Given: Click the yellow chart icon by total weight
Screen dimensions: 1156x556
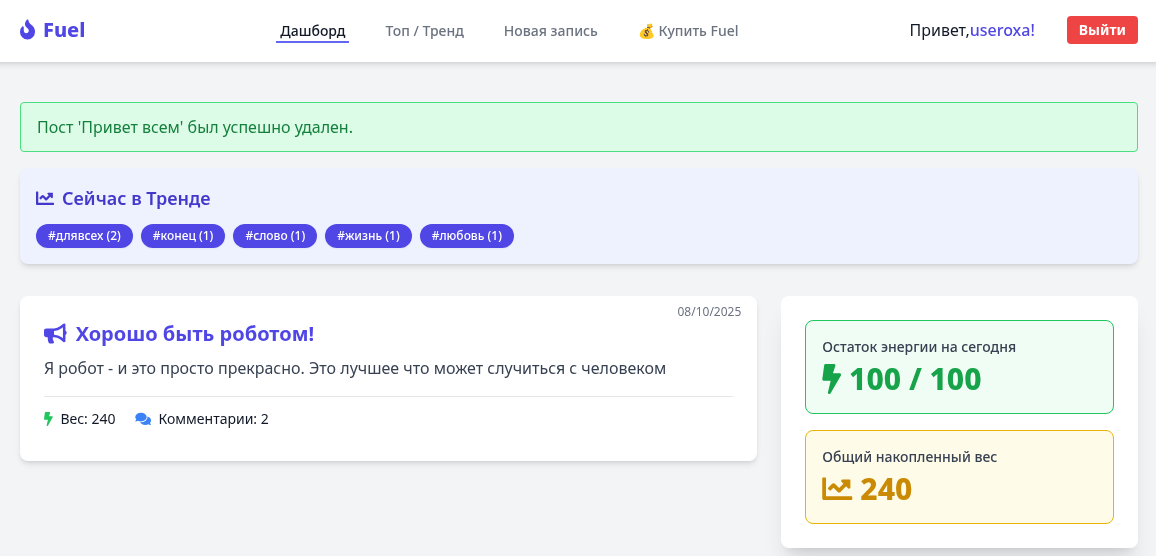Looking at the screenshot, I should pos(836,489).
